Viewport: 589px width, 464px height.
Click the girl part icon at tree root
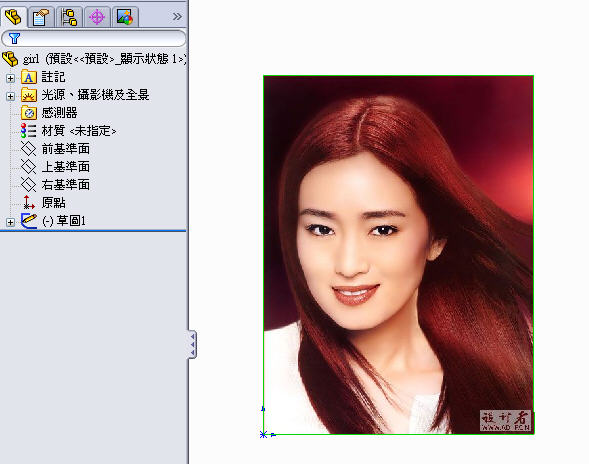[x=10, y=59]
